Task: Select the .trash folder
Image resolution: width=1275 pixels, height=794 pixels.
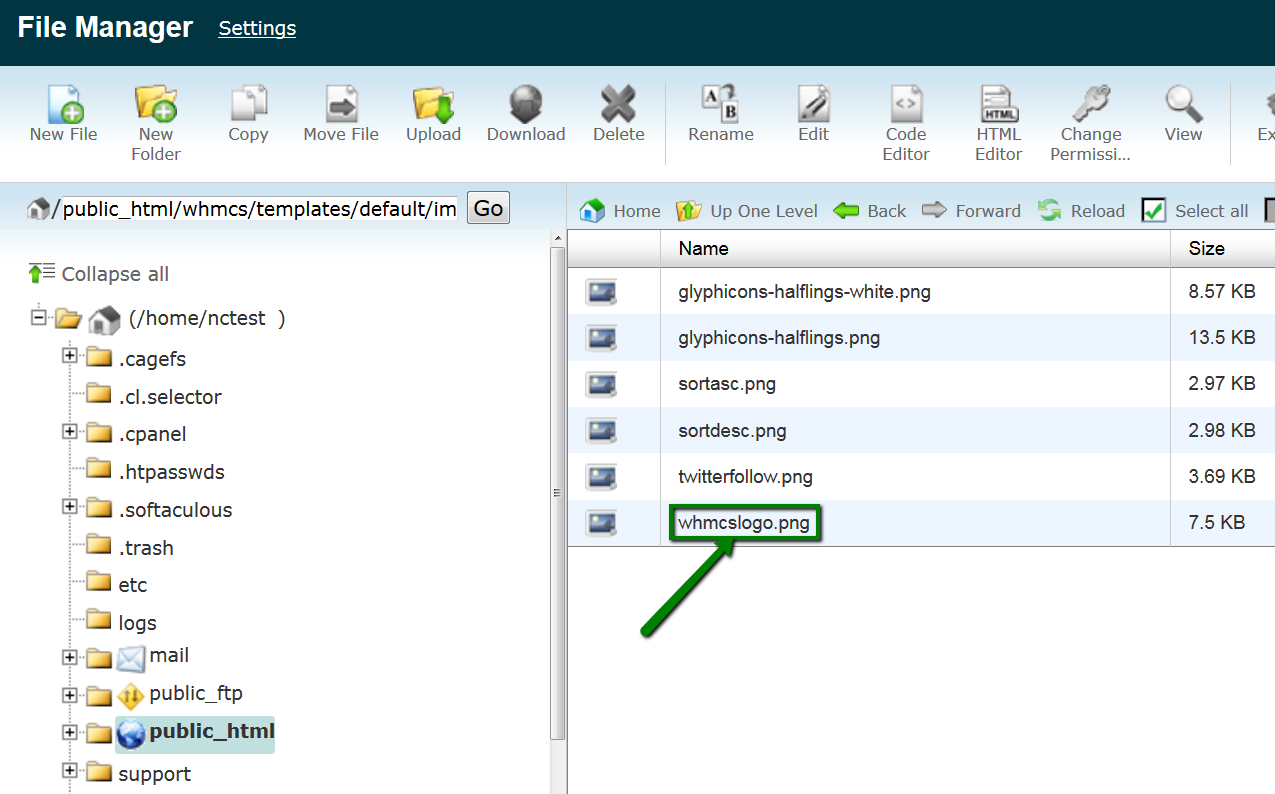Action: [146, 548]
